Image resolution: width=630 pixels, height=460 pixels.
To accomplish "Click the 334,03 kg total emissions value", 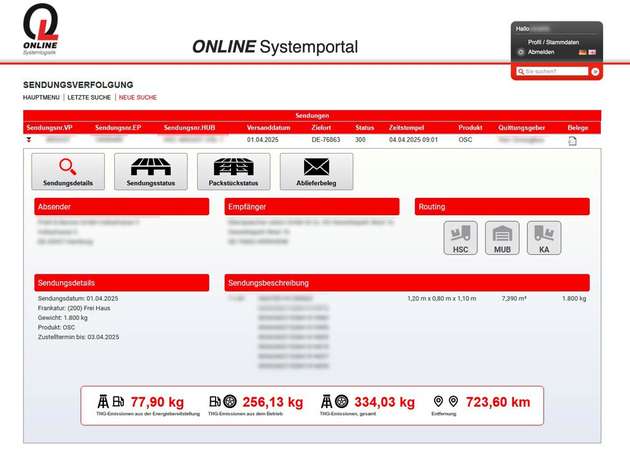I will (385, 402).
